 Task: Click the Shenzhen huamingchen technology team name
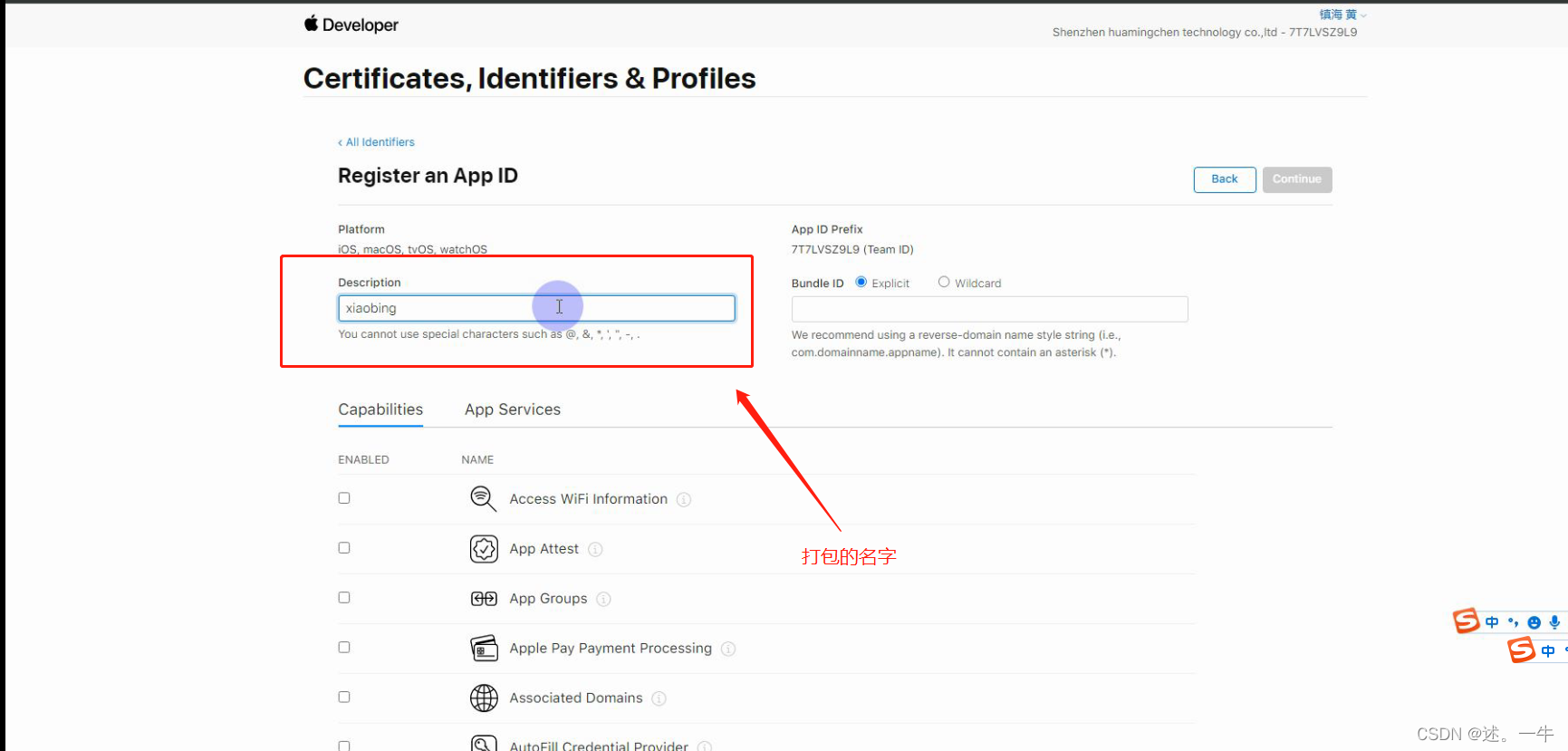coord(1205,32)
